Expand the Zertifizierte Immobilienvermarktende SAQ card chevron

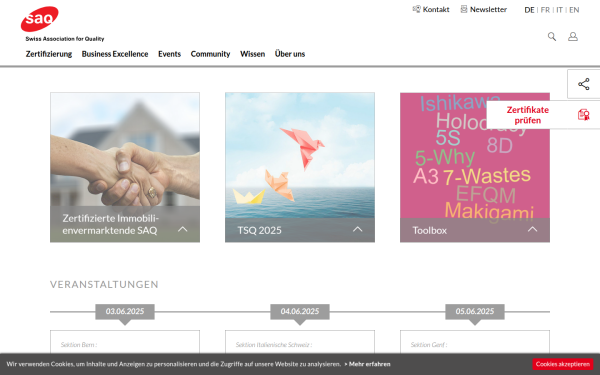point(183,229)
